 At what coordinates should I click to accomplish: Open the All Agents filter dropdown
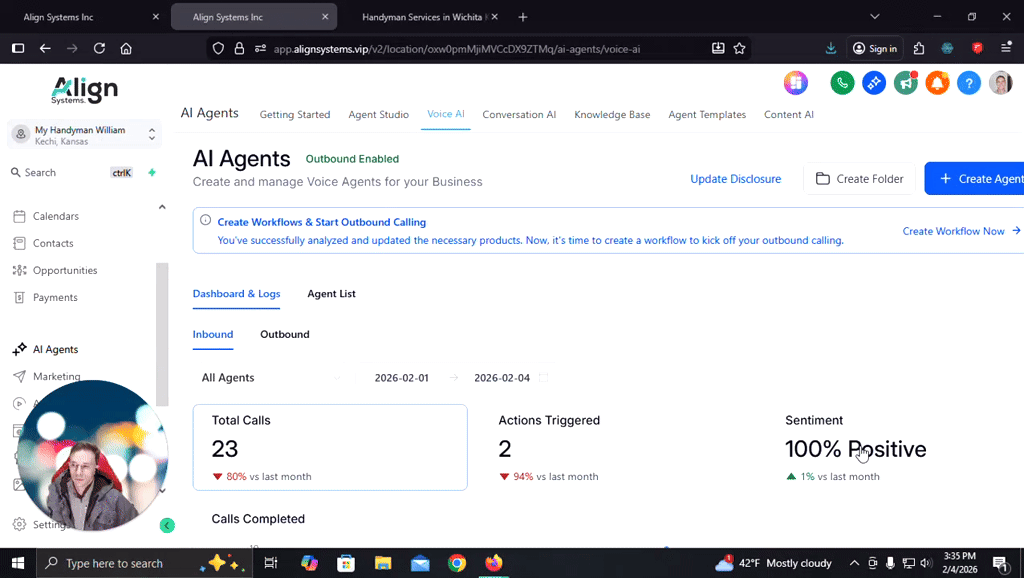point(271,377)
